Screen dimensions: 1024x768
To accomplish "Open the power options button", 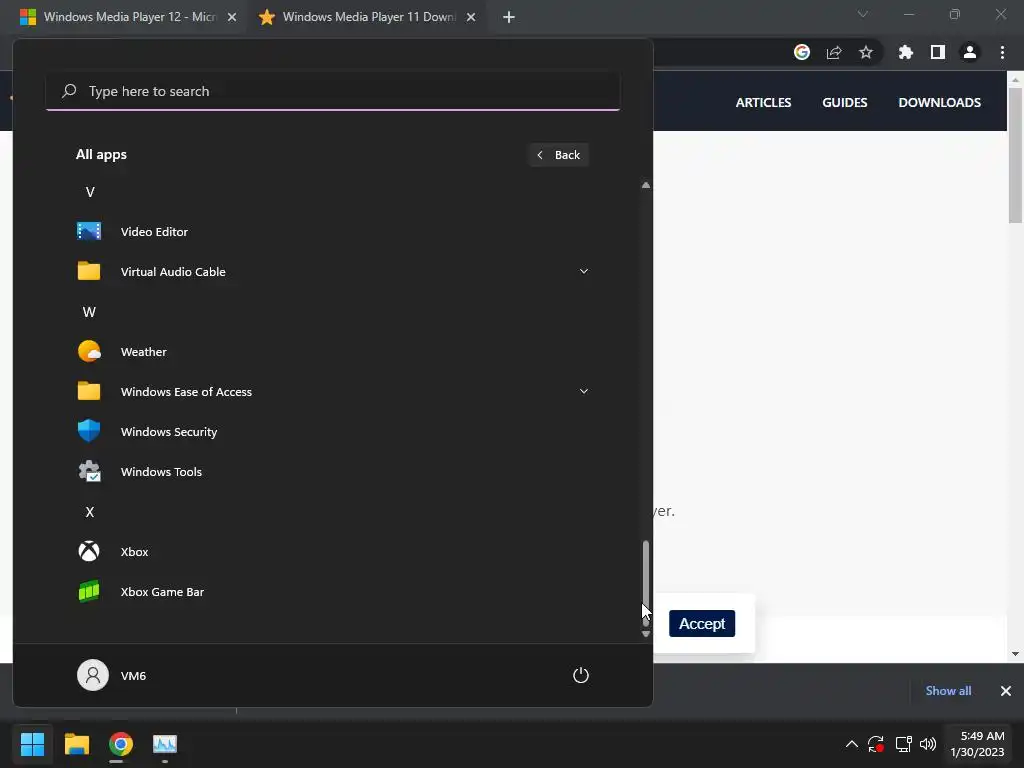I will (x=581, y=675).
